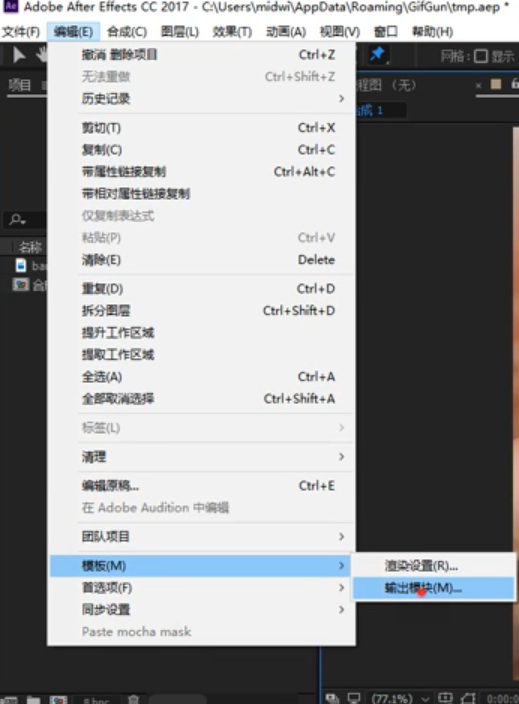Screen dimensions: 519x704
Task: Click the always preview icon in viewer footer
Action: tap(332, 698)
